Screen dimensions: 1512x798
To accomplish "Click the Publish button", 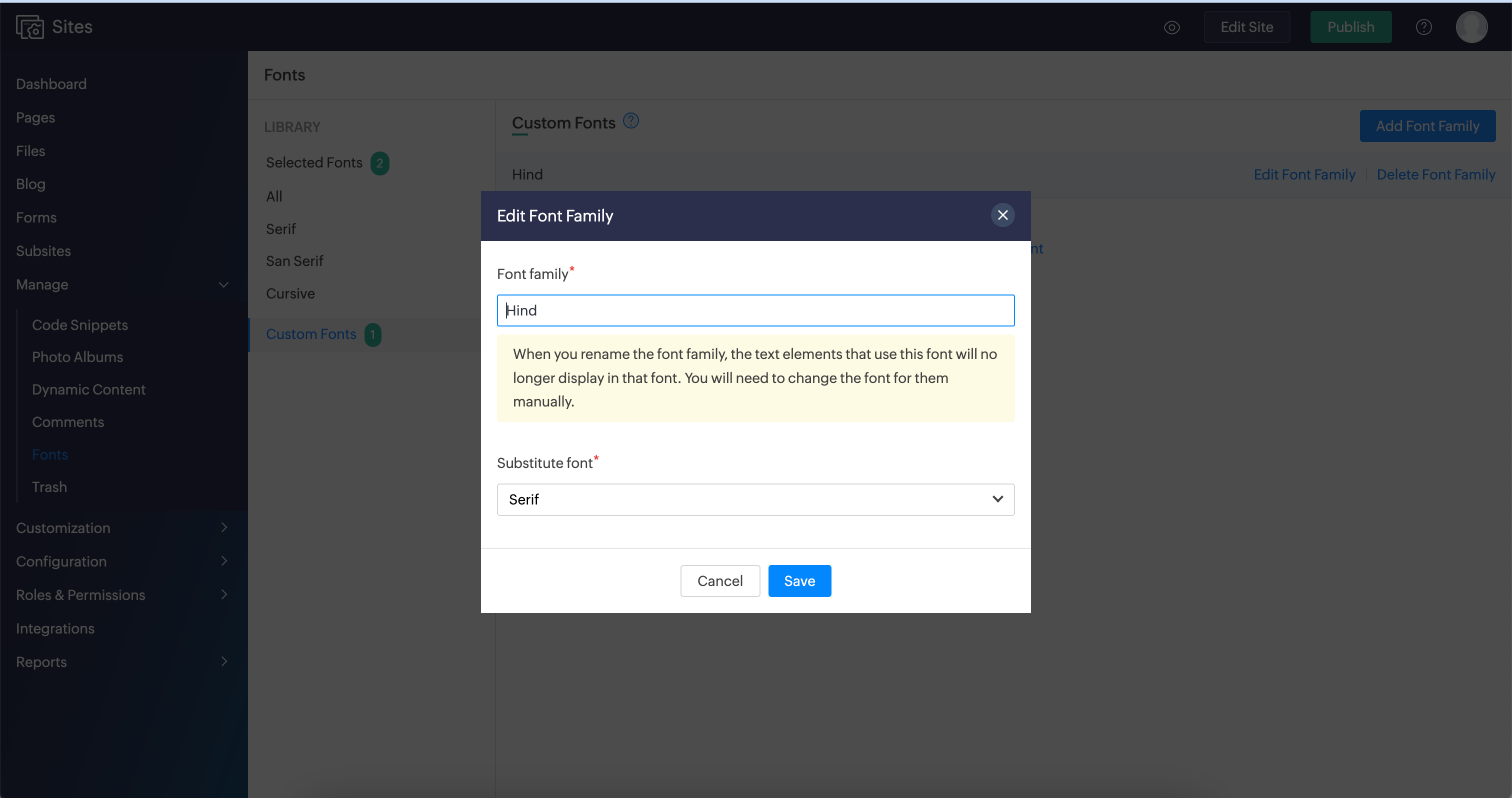I will tap(1350, 27).
